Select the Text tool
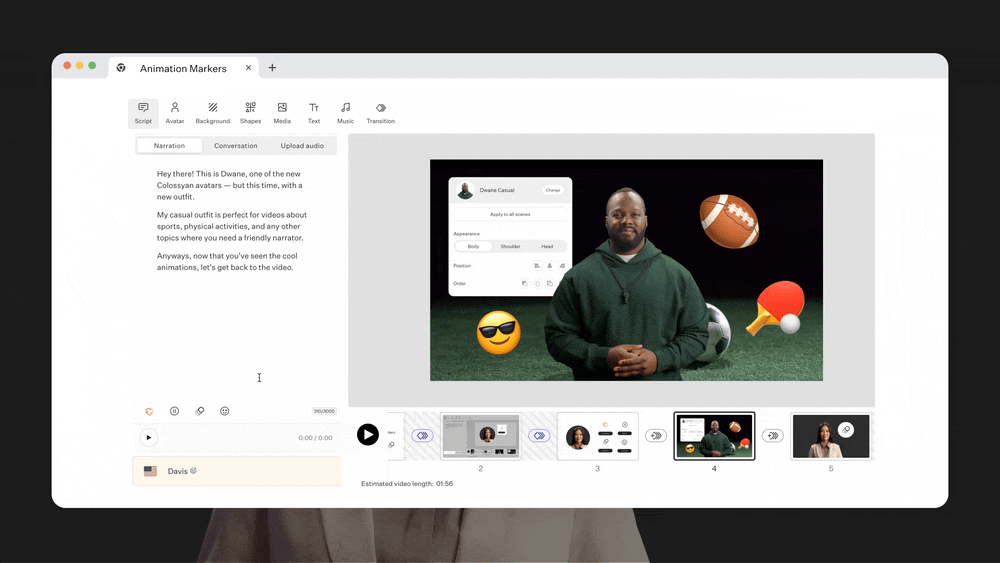Image resolution: width=1000 pixels, height=563 pixels. (314, 112)
